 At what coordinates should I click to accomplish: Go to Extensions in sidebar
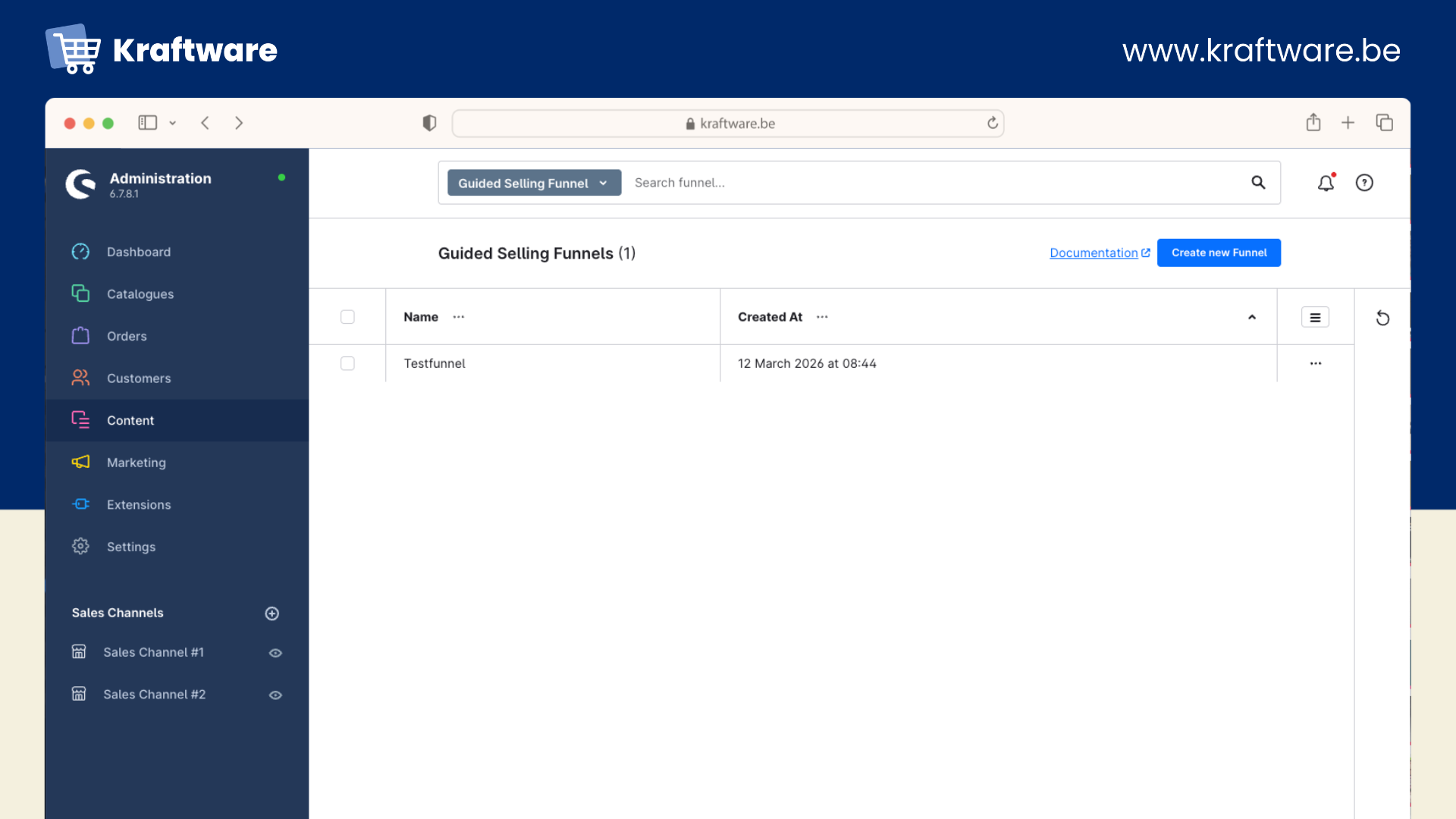tap(139, 505)
